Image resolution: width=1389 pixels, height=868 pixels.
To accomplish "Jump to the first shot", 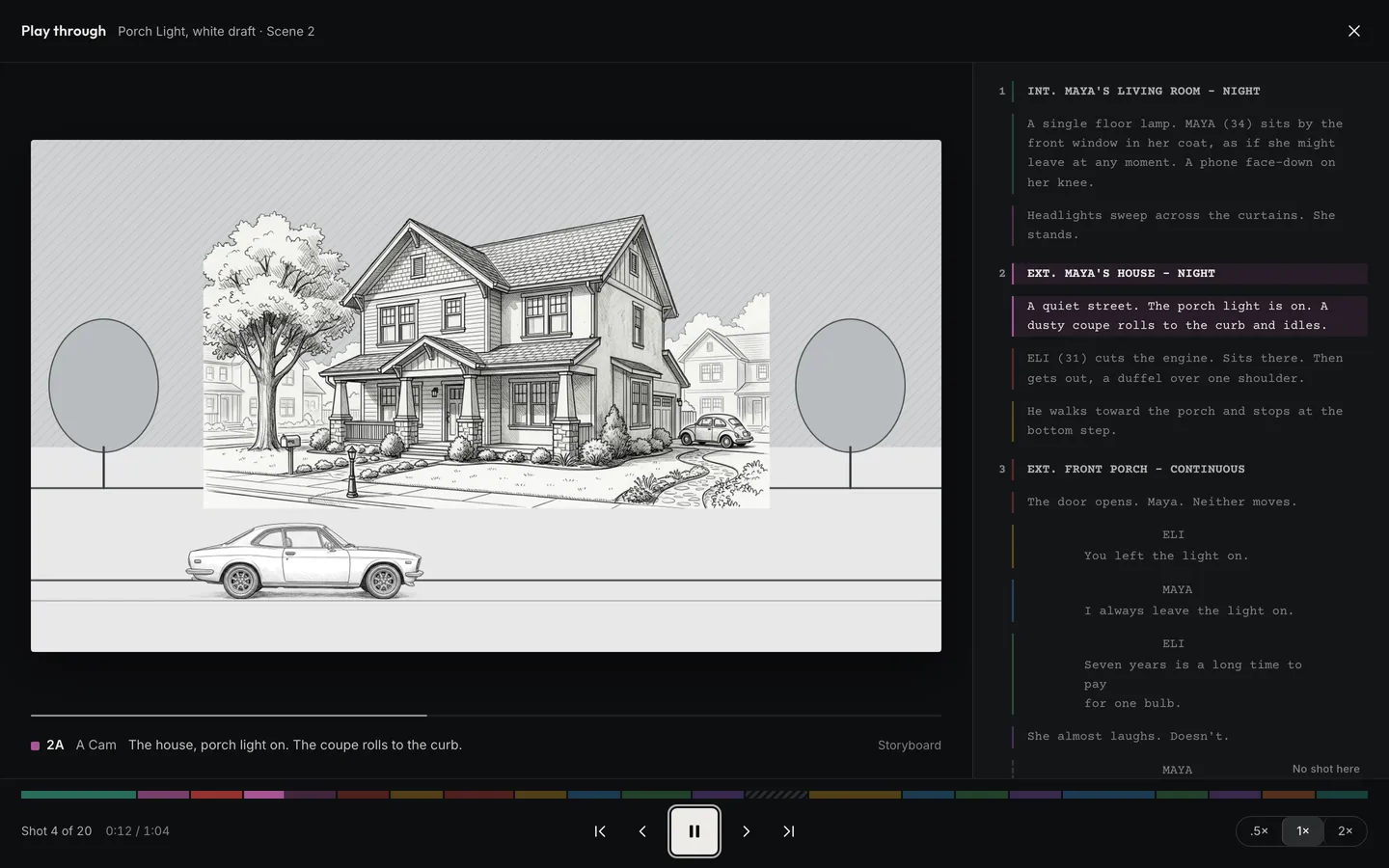I will (600, 831).
